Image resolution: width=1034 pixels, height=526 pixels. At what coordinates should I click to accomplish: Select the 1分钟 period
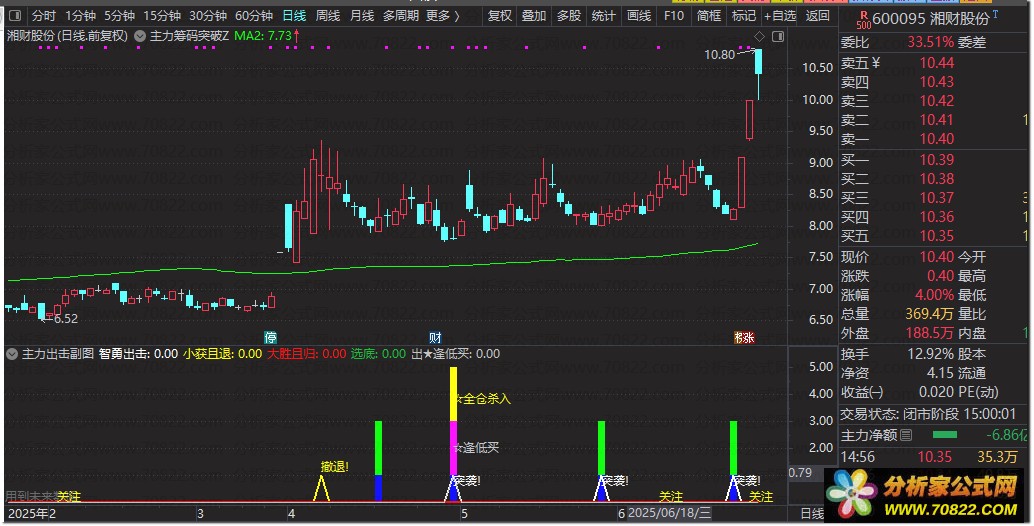coord(80,15)
